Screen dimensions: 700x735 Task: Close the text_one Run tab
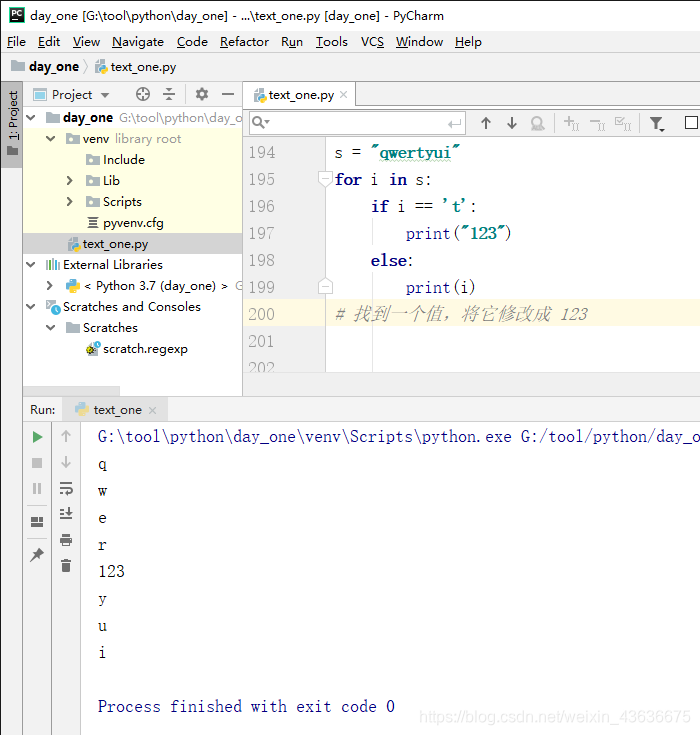click(152, 410)
